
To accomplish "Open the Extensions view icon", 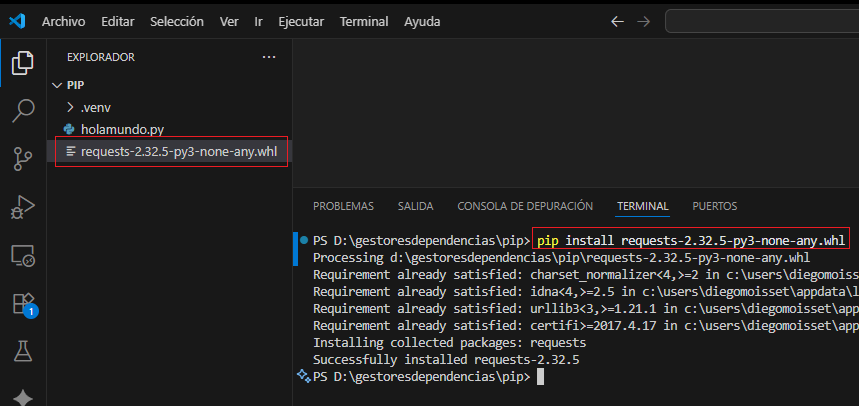I will click(x=22, y=303).
